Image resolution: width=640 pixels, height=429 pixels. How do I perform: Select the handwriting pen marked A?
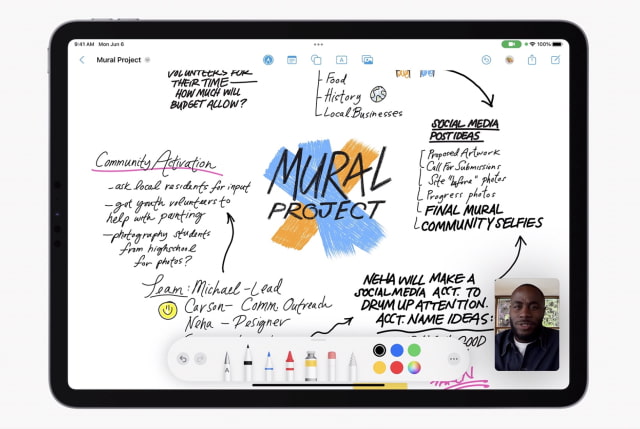(227, 366)
